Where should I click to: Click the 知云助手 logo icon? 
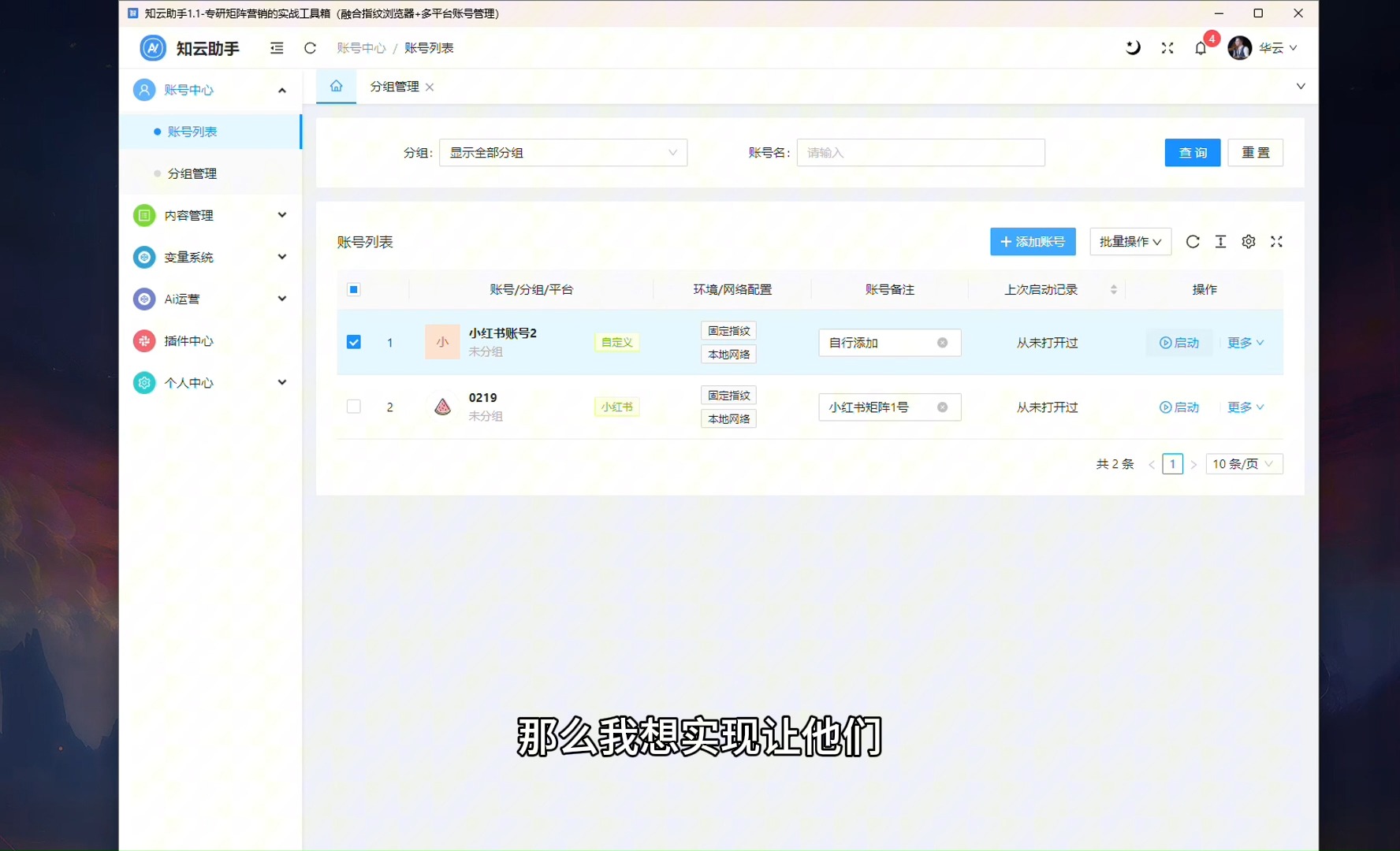[153, 48]
